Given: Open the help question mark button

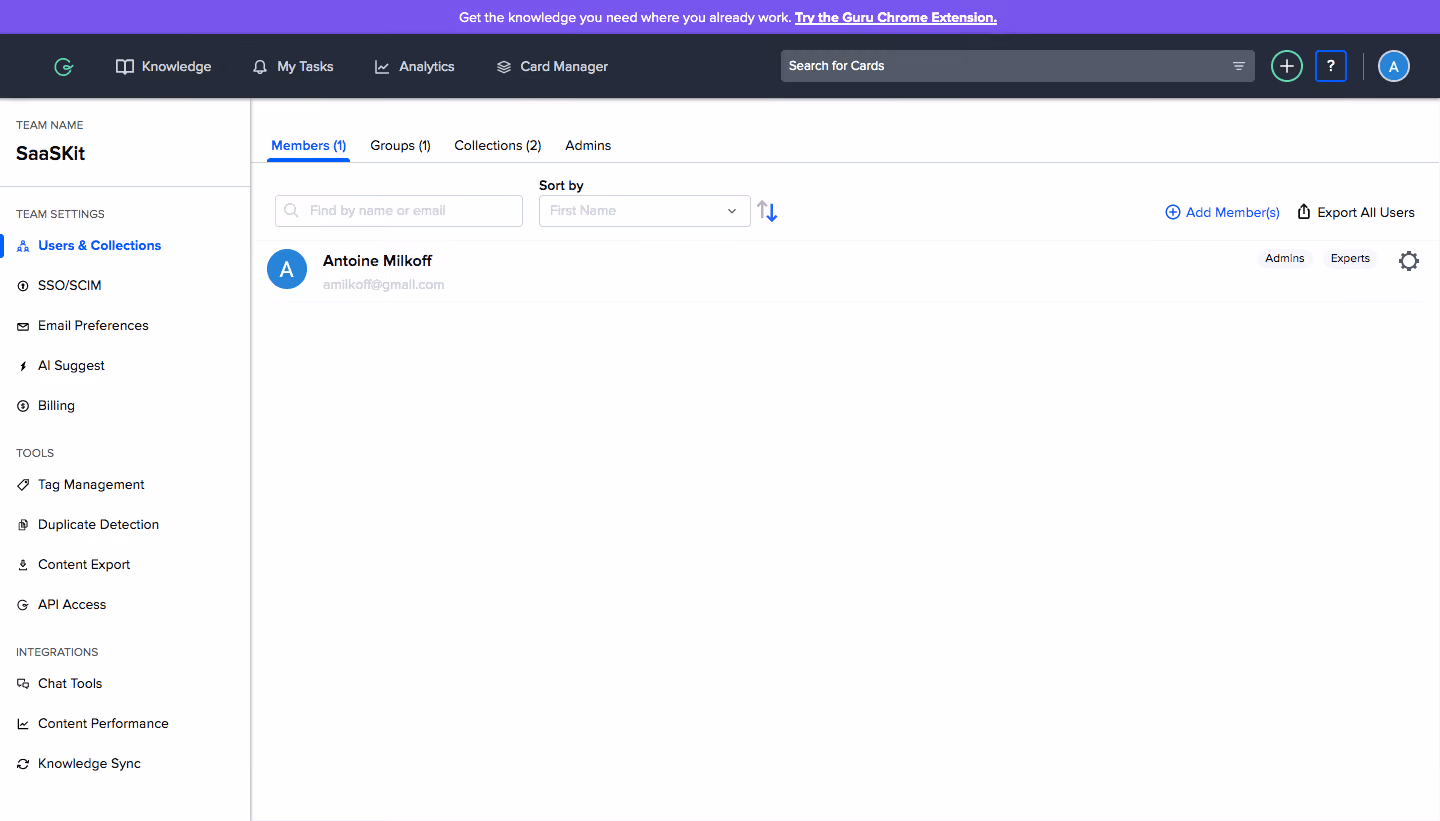Looking at the screenshot, I should (x=1331, y=66).
